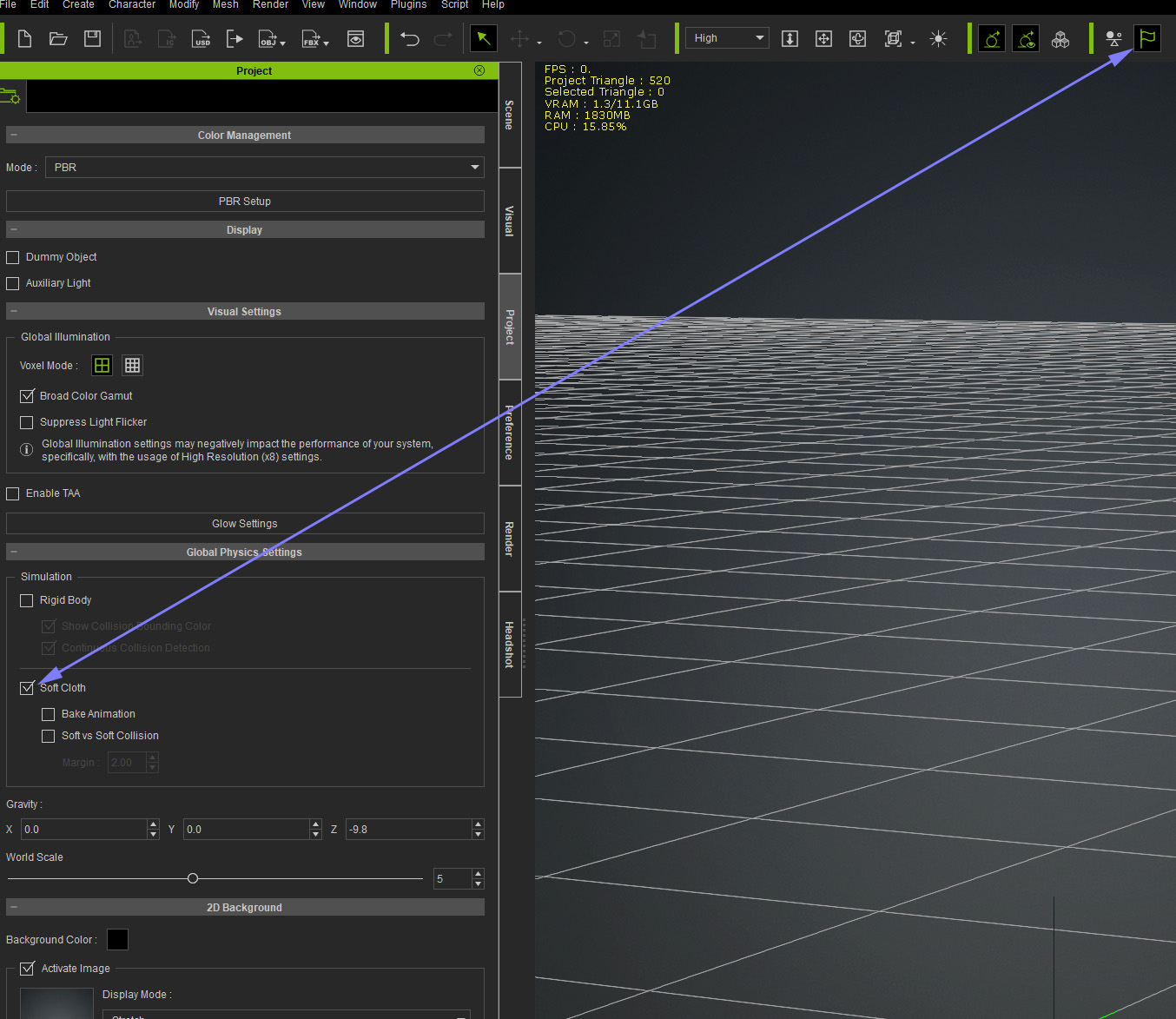Open the Character menu

132,4
